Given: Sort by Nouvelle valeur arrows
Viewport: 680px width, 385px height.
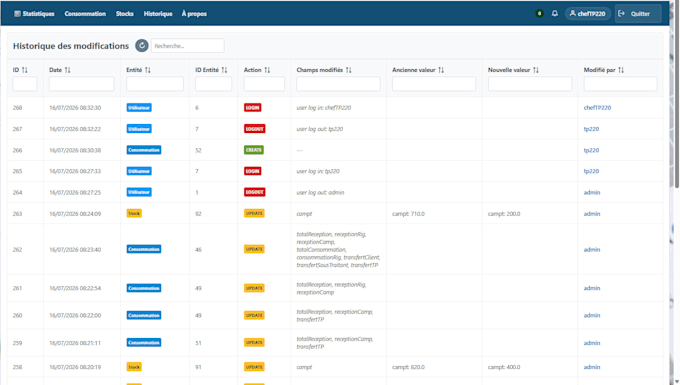Looking at the screenshot, I should click(x=536, y=70).
